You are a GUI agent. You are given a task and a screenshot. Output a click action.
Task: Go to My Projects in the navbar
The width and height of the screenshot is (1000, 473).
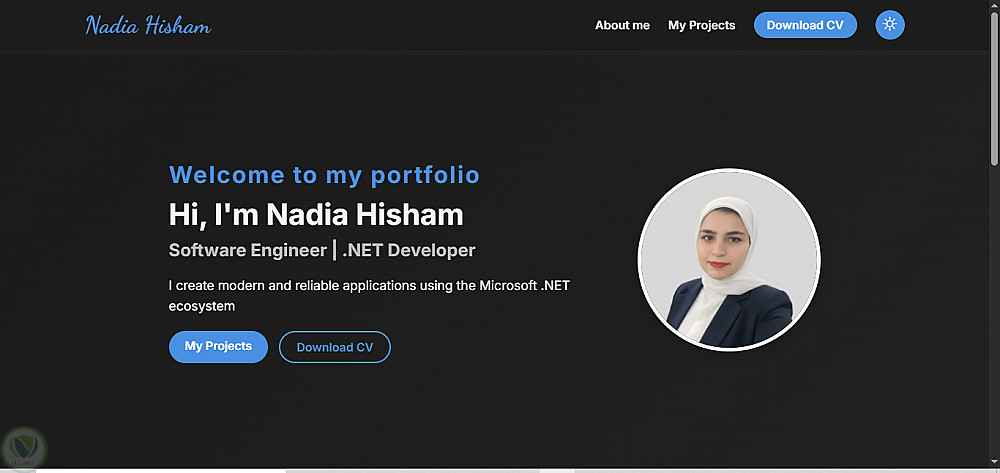(x=701, y=25)
